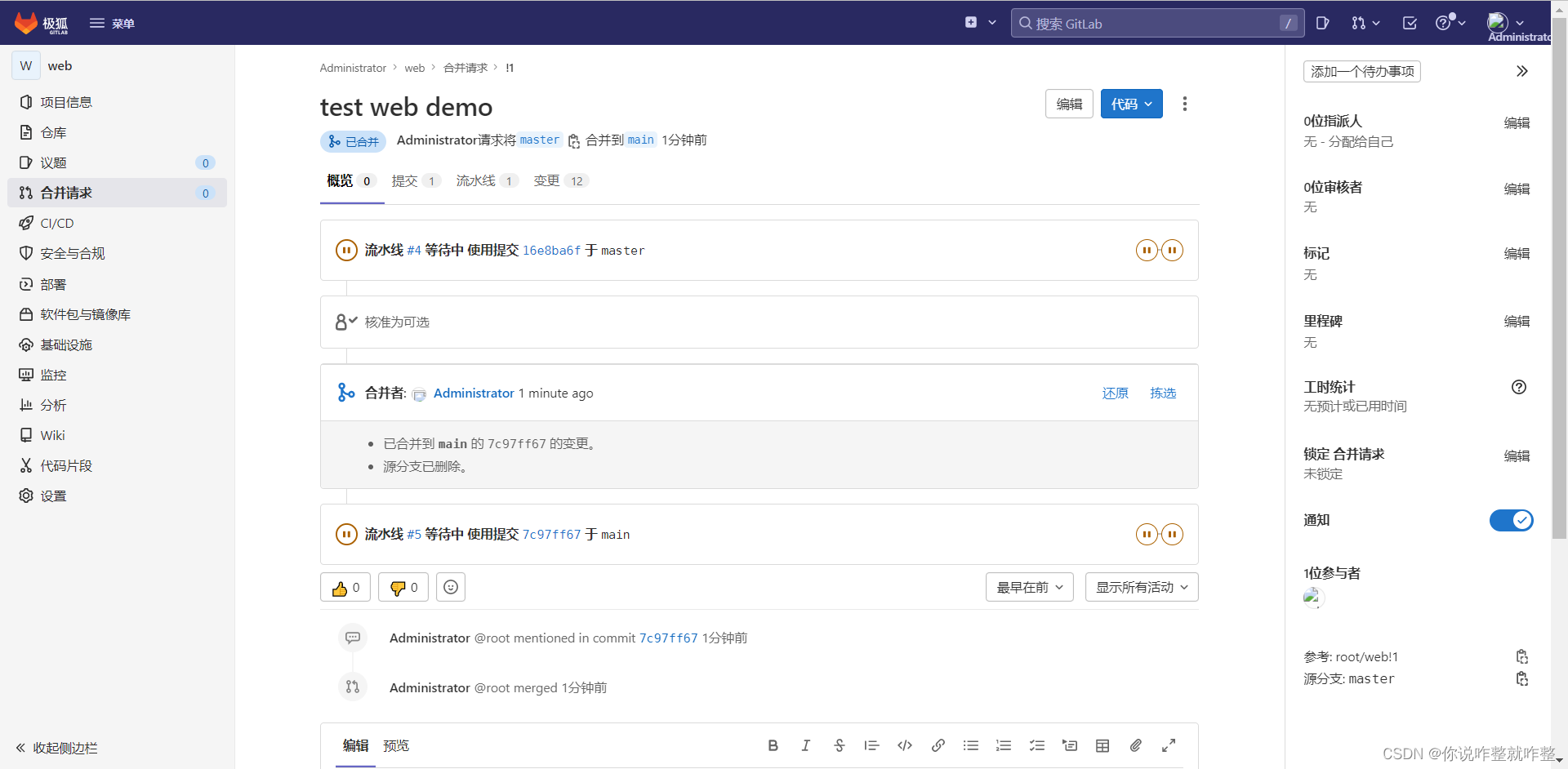
Task: Open issues icon in top bar
Action: click(x=1323, y=23)
